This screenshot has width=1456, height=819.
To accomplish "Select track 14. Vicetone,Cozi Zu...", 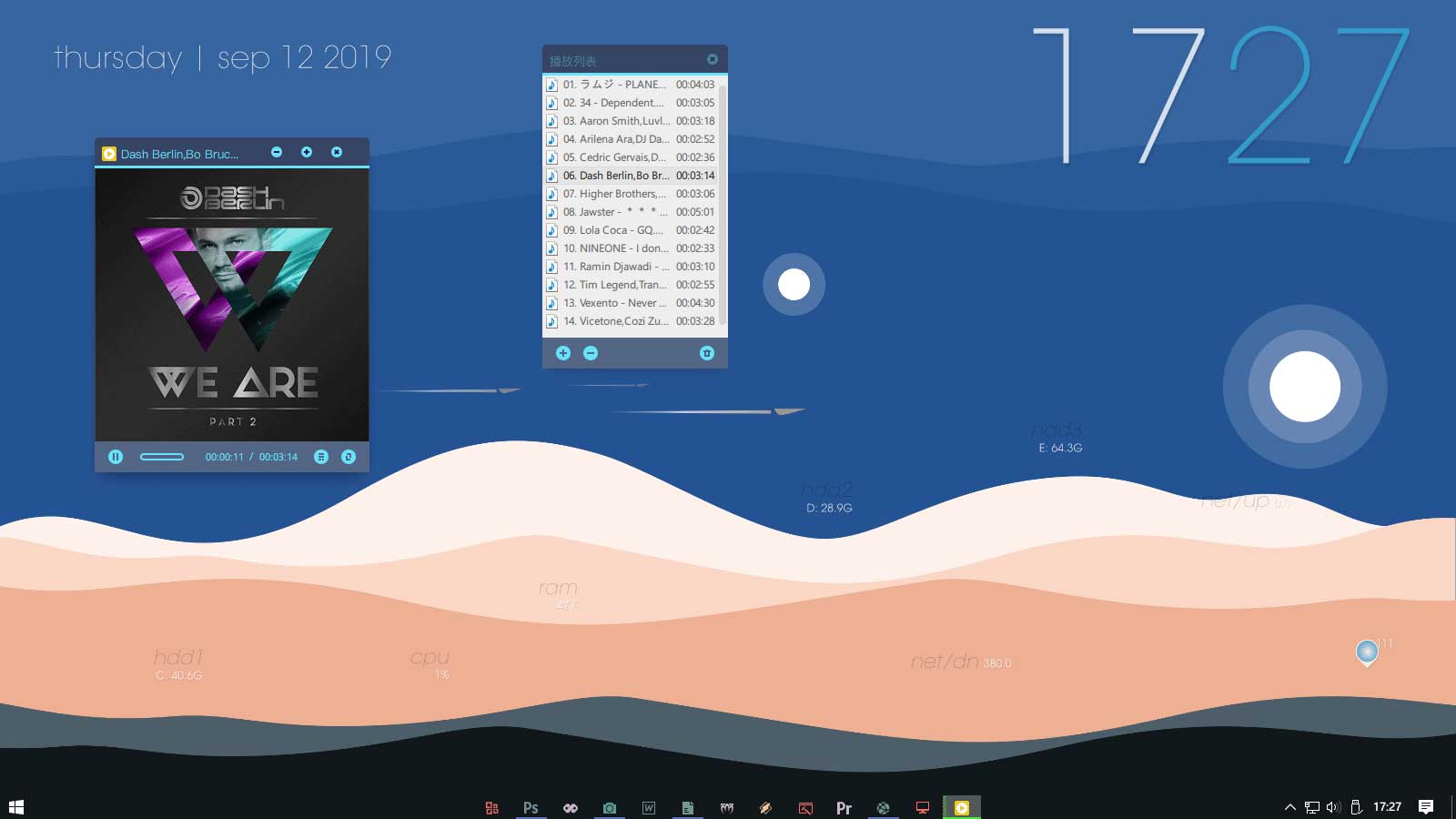I will click(x=631, y=321).
